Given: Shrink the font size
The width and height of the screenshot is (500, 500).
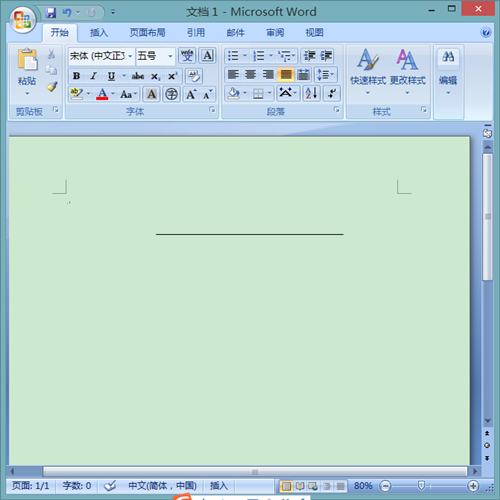Looking at the screenshot, I should pos(208,94).
